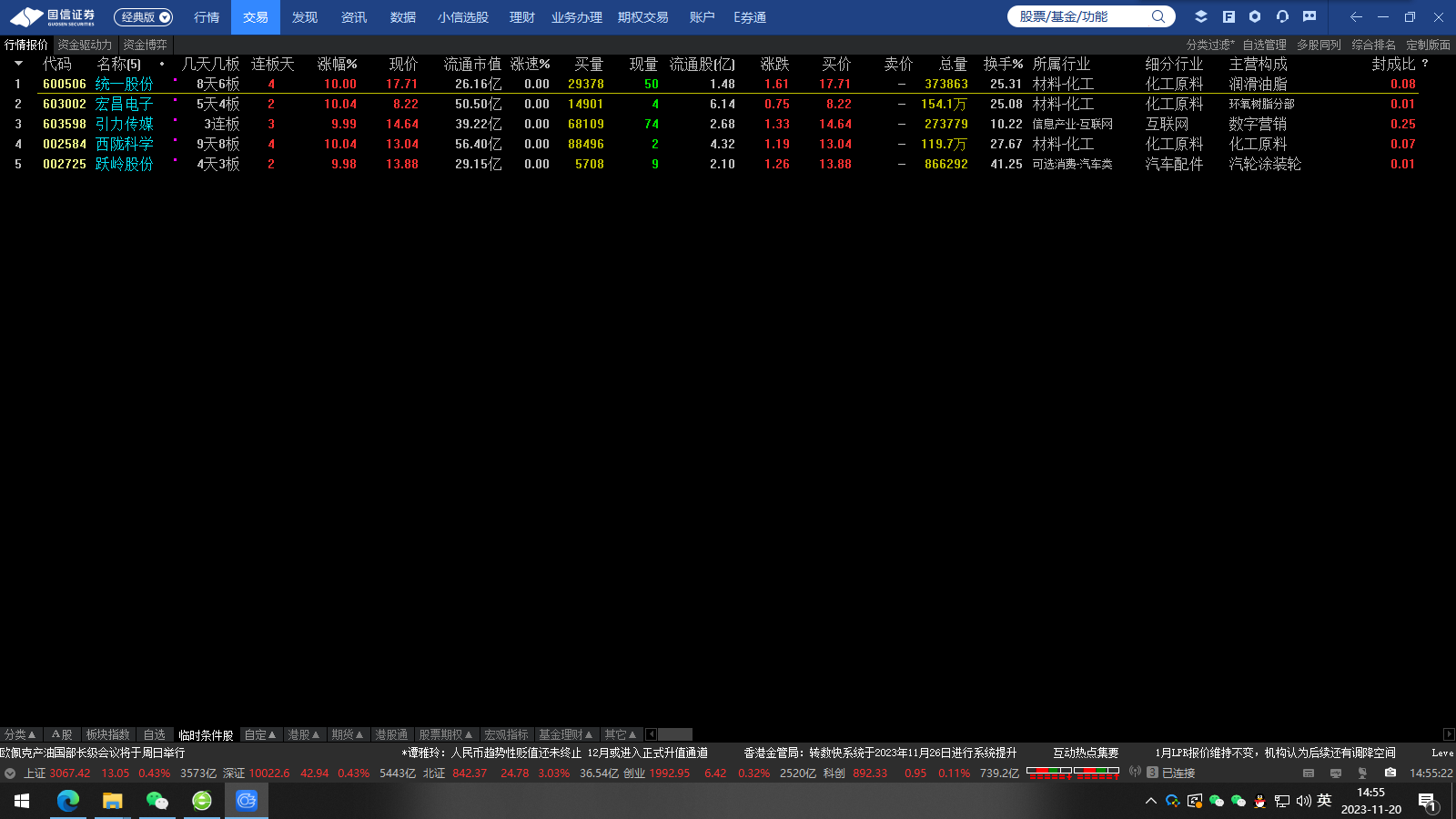Image resolution: width=1456 pixels, height=819 pixels.
Task: Click the signal connection status icon
Action: tap(1135, 772)
